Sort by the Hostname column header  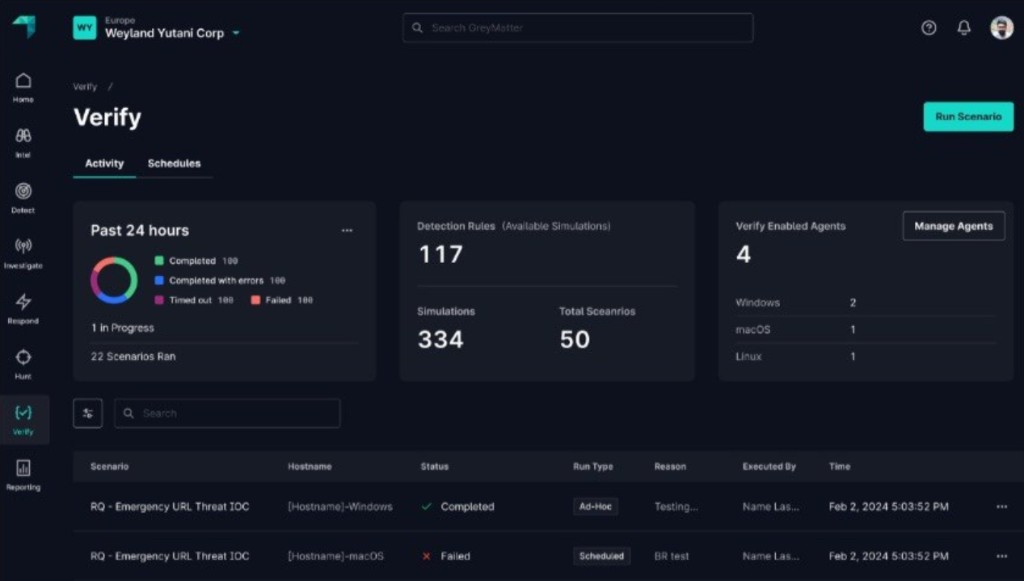click(310, 466)
